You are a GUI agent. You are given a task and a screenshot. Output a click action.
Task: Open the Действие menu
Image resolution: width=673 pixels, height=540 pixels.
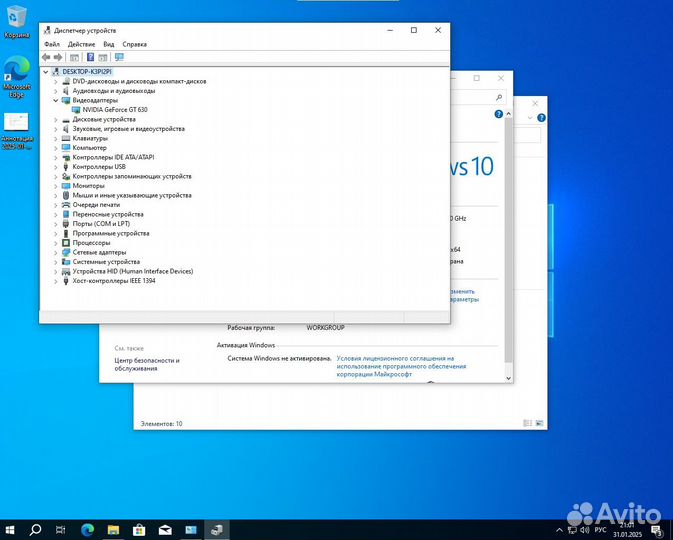(x=81, y=44)
